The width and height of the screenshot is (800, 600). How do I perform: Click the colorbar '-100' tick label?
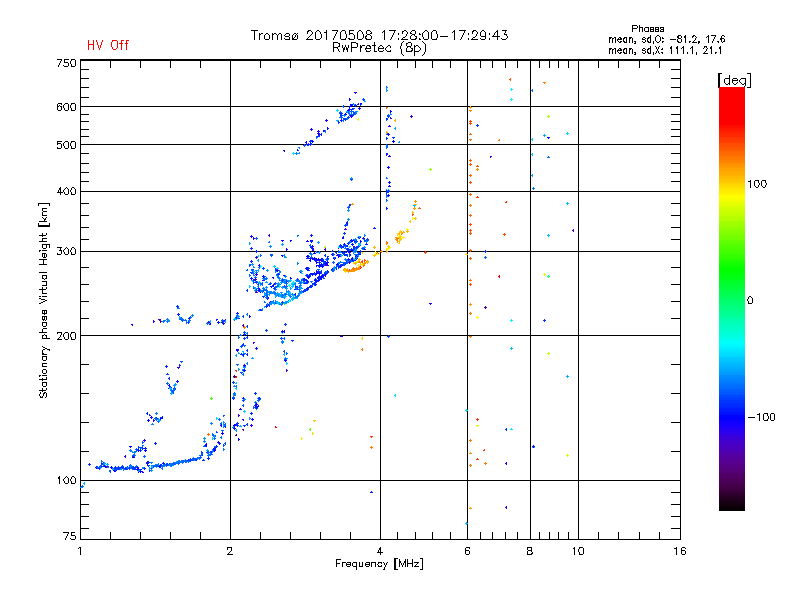[761, 417]
